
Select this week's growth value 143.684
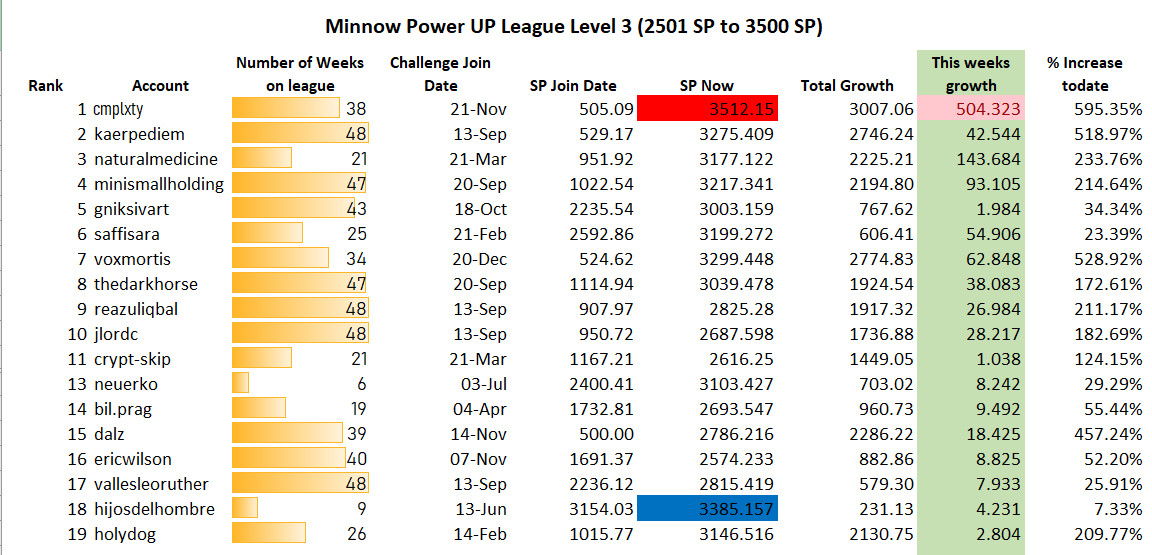[x=988, y=160]
